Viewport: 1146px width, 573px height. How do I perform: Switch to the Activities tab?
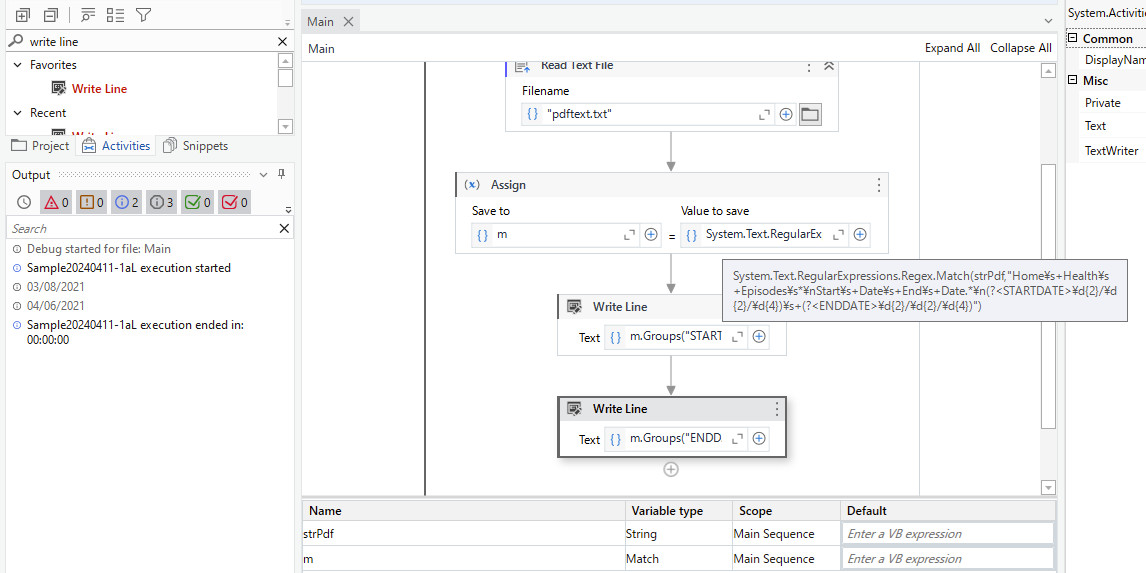click(115, 145)
